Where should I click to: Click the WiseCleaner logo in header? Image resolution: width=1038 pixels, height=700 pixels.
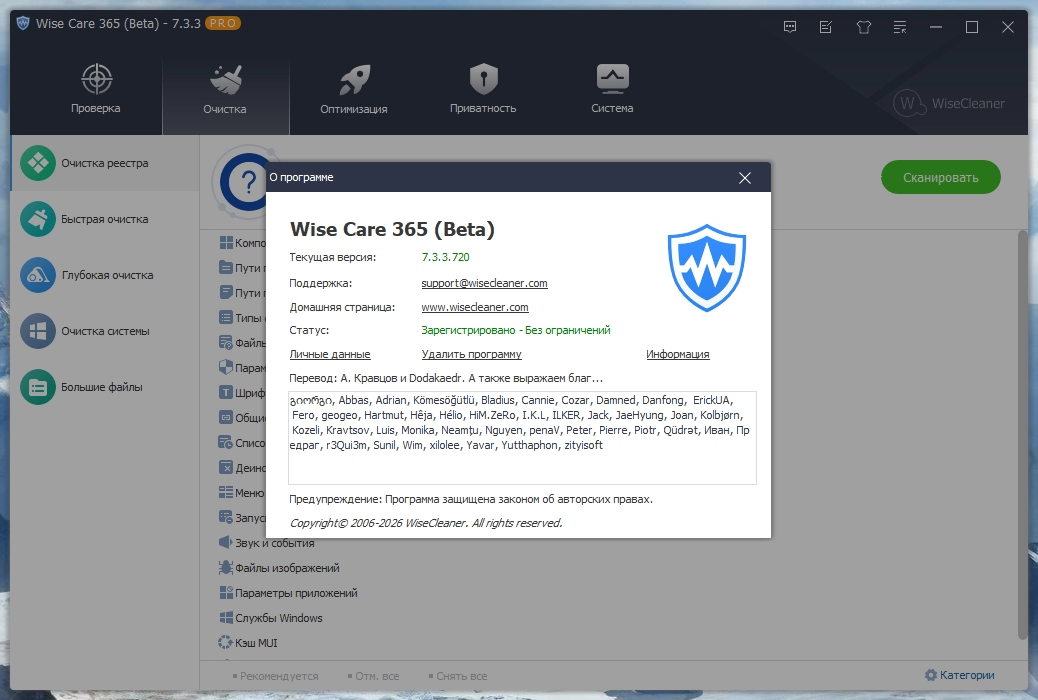pyautogui.click(x=948, y=103)
